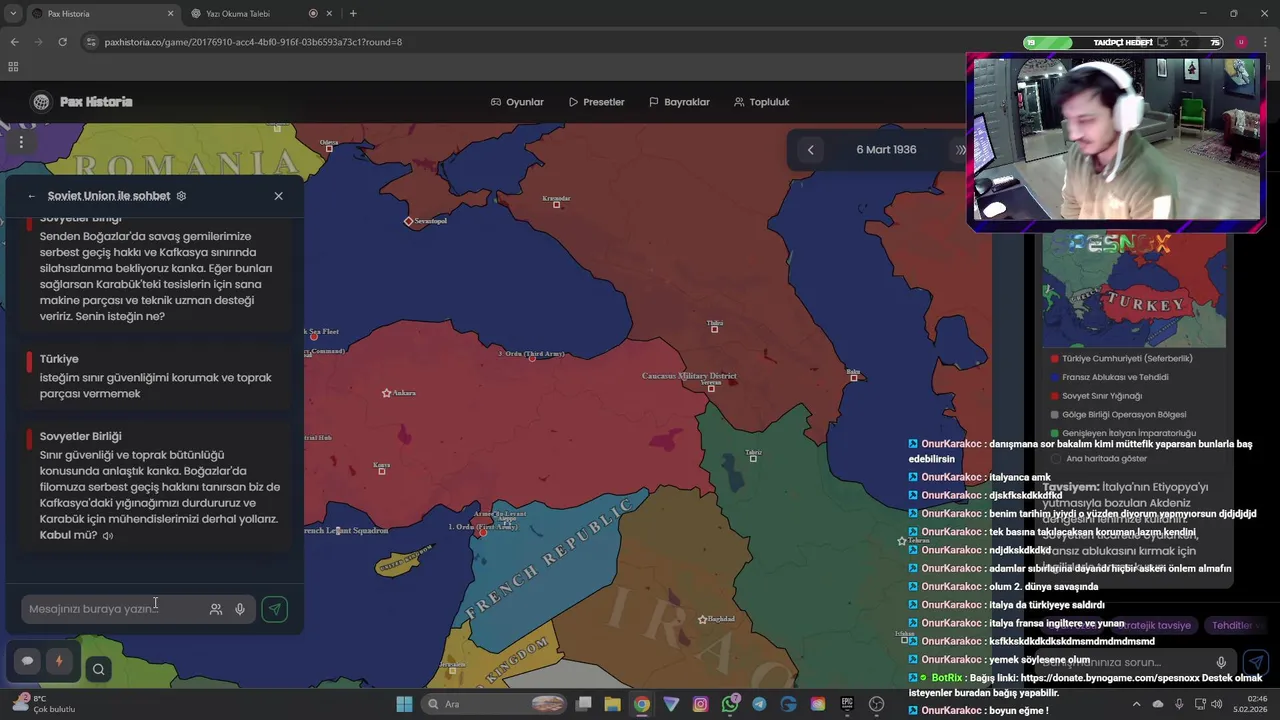Advance with the double-chevron next to date
The height and width of the screenshot is (720, 1280).
click(x=961, y=150)
